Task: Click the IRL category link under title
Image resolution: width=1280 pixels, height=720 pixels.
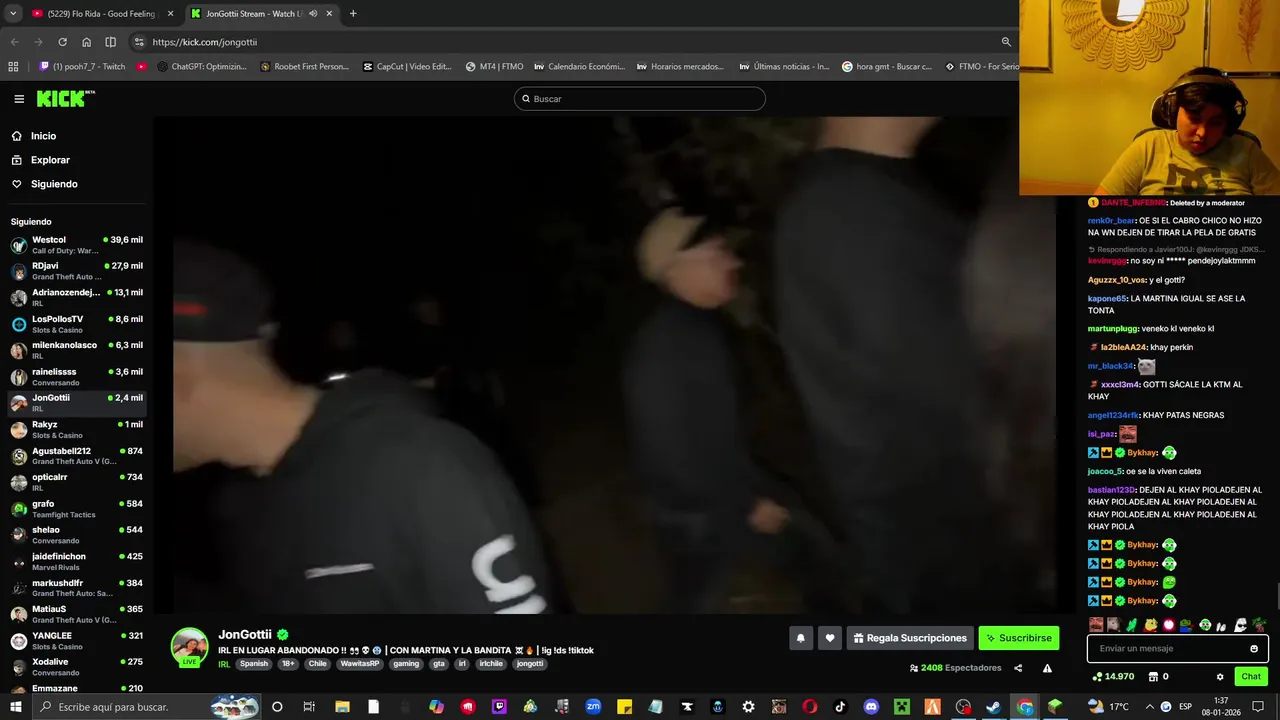Action: (224, 664)
